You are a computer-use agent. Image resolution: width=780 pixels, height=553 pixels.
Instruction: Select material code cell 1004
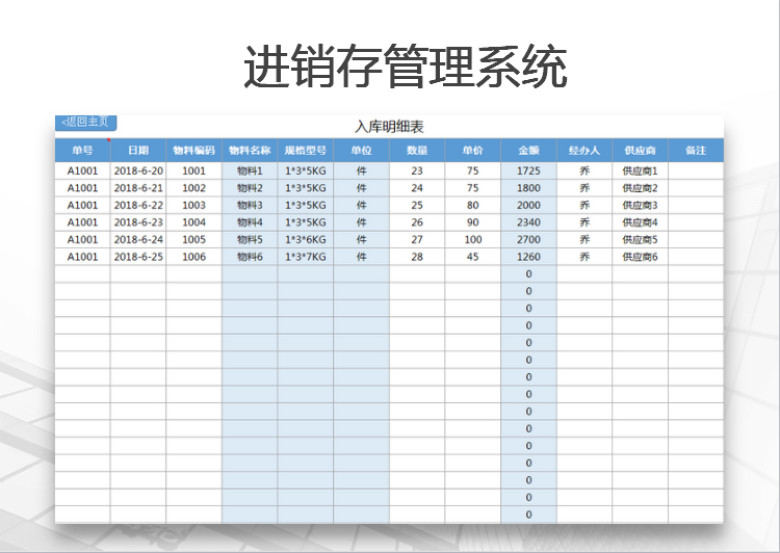tap(194, 222)
